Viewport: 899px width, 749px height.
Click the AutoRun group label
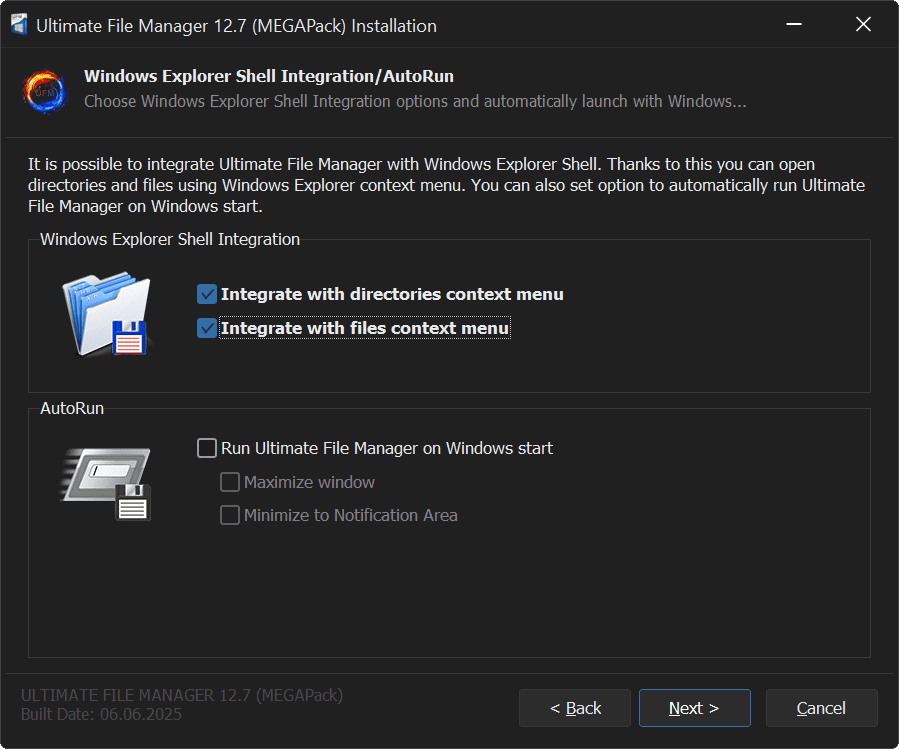pos(72,408)
